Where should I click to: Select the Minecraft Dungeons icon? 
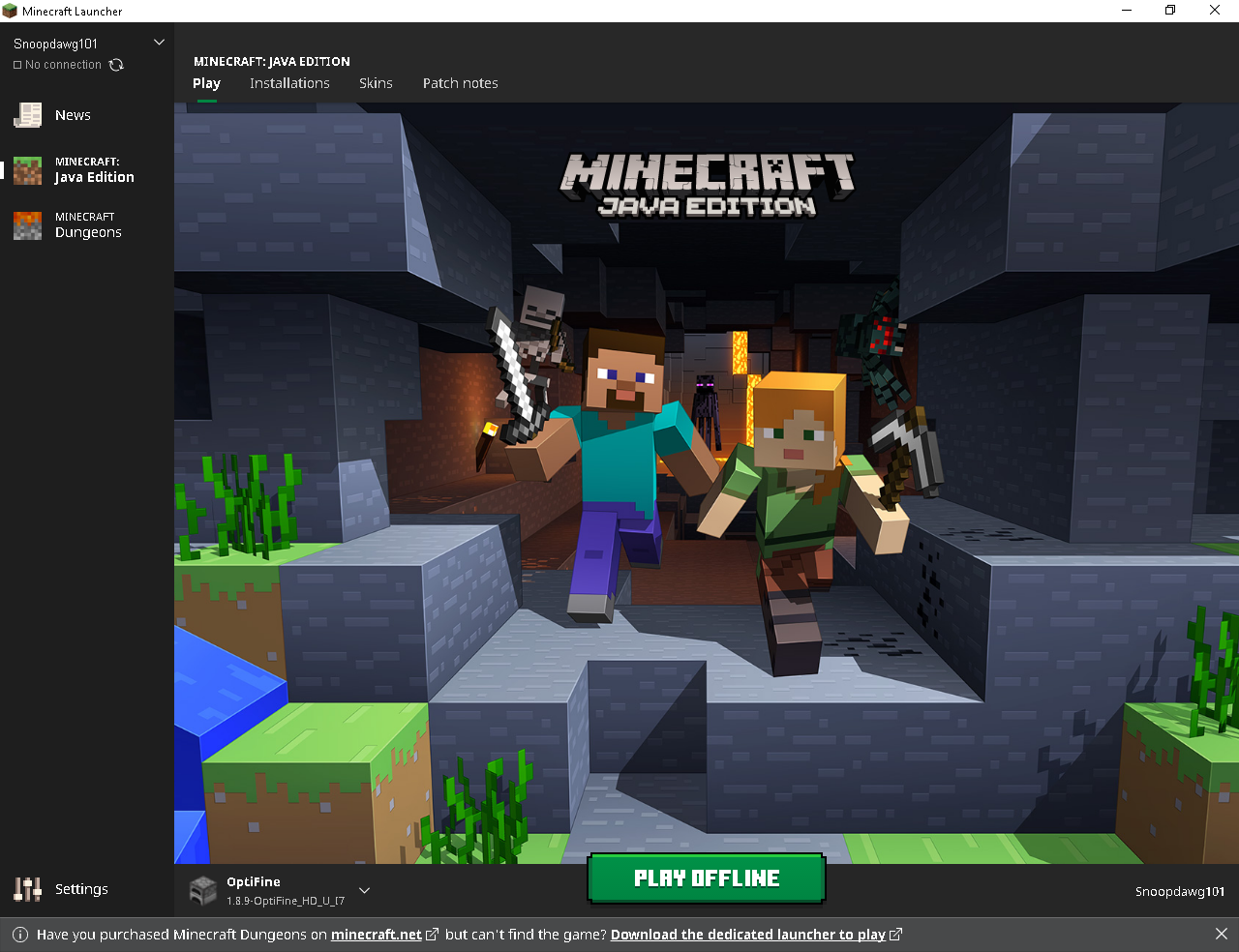tap(27, 225)
